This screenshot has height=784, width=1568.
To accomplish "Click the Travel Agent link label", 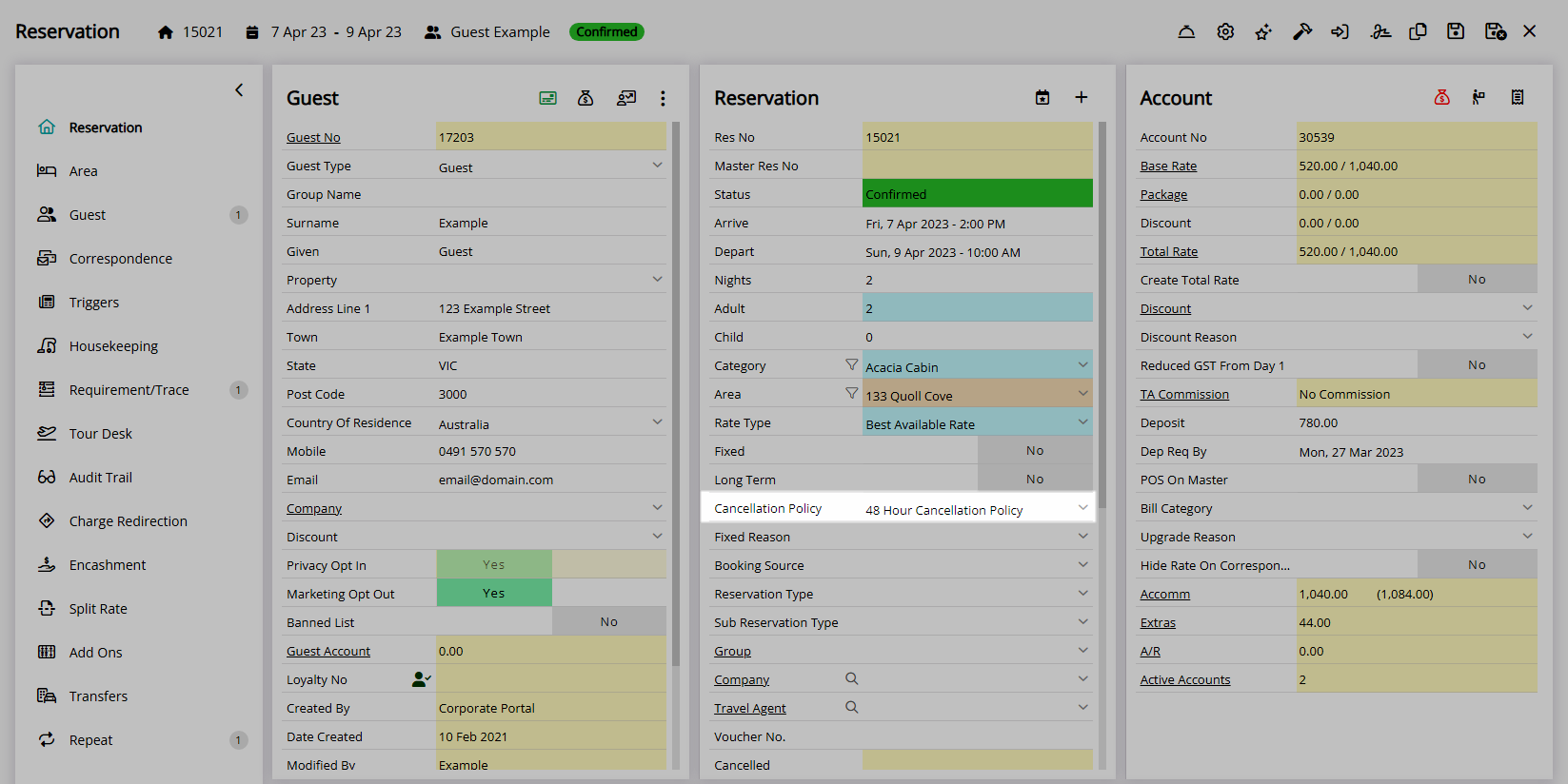I will coord(750,708).
